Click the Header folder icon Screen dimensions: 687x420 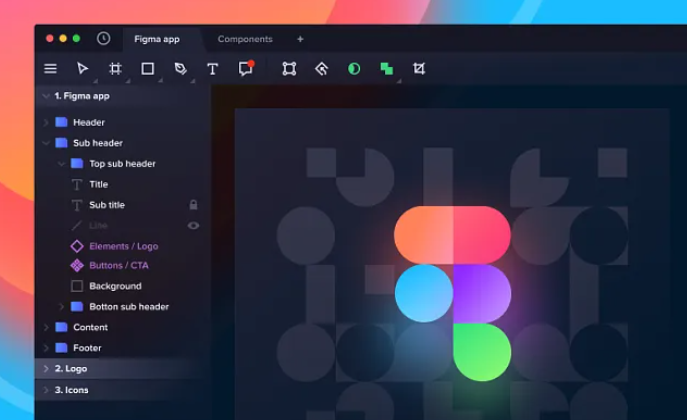[x=61, y=122]
